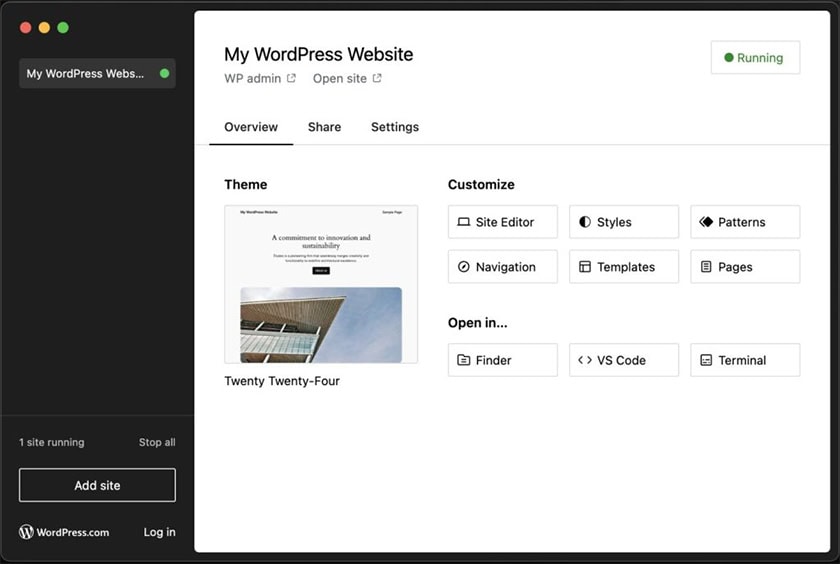The width and height of the screenshot is (840, 564).
Task: Click the WordPress.com logo
Action: click(x=64, y=532)
